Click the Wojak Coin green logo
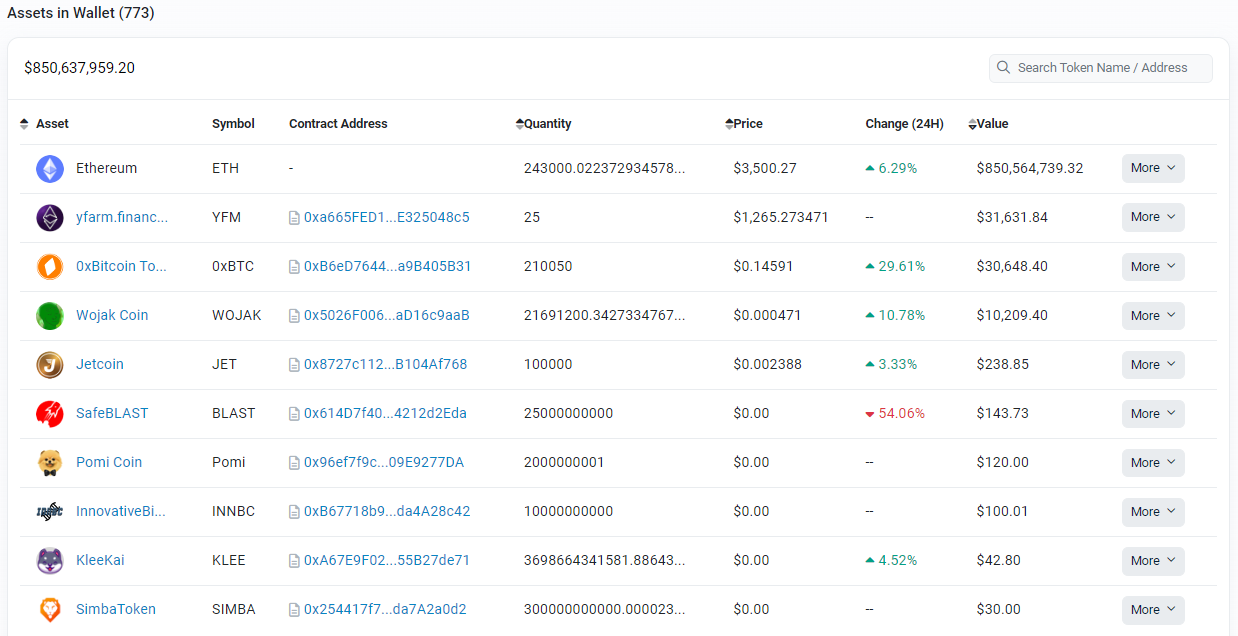Image resolution: width=1238 pixels, height=636 pixels. (50, 316)
